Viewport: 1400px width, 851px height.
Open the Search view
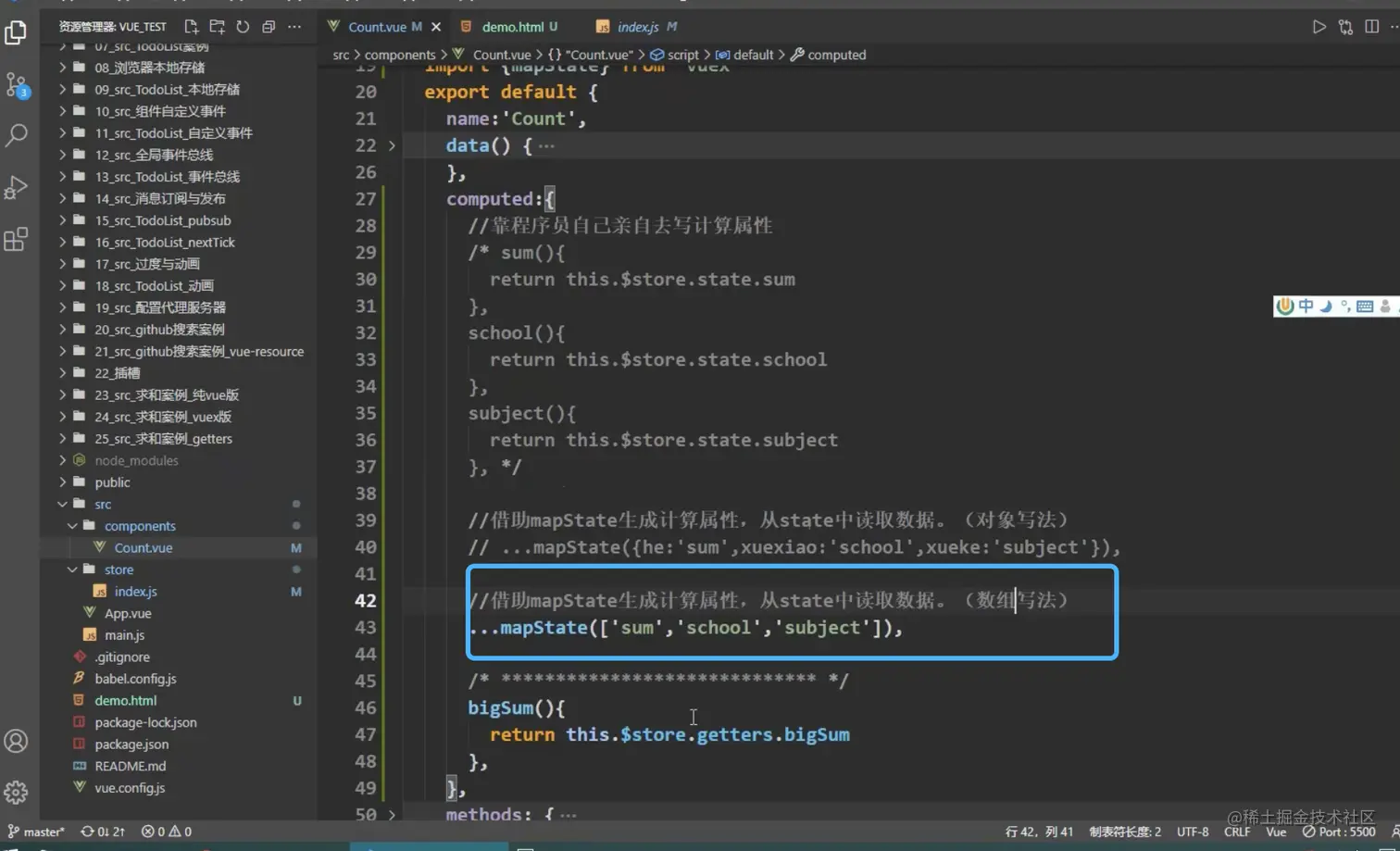click(x=16, y=135)
